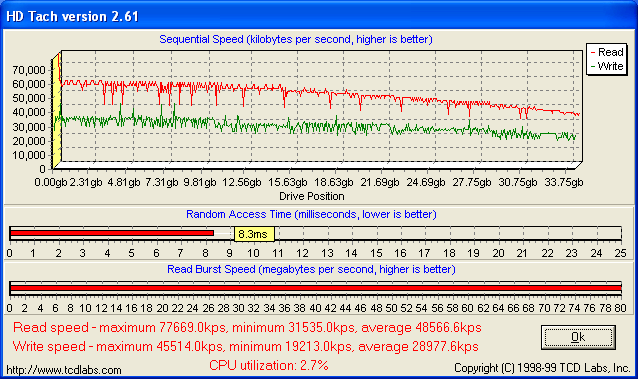The image size is (638, 384).
Task: Click the 30,000 y-axis label
Action: (x=28, y=127)
